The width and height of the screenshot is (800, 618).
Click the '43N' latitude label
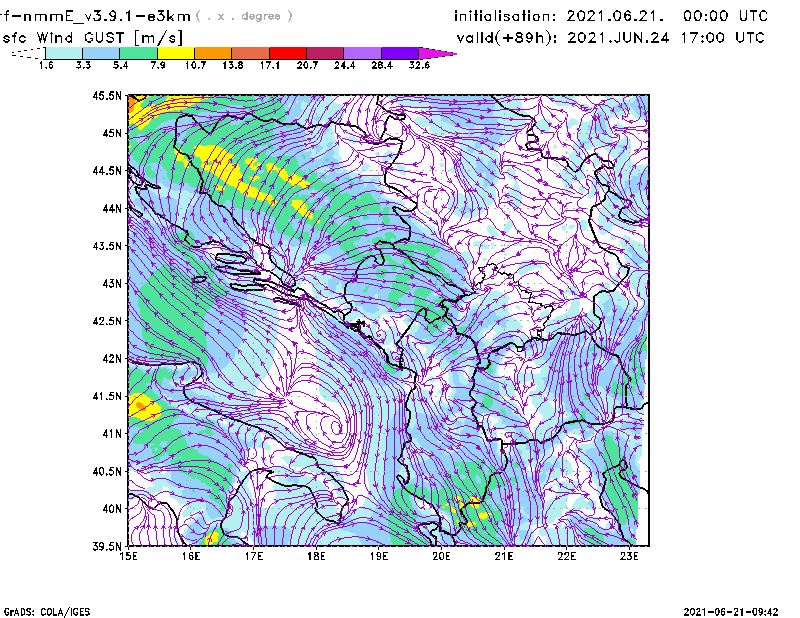click(112, 283)
